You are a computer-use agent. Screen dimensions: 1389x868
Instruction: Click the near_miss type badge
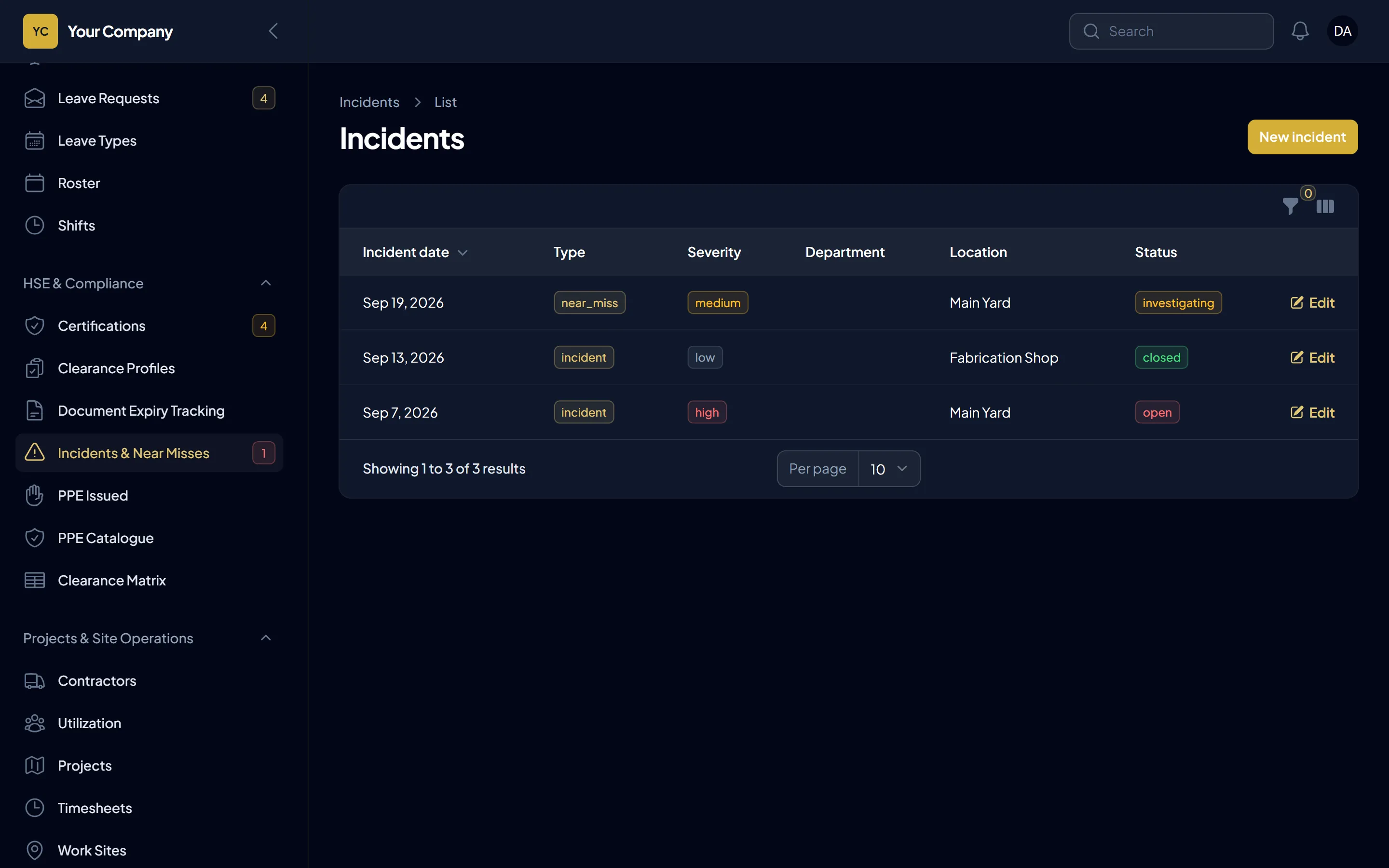coord(589,302)
